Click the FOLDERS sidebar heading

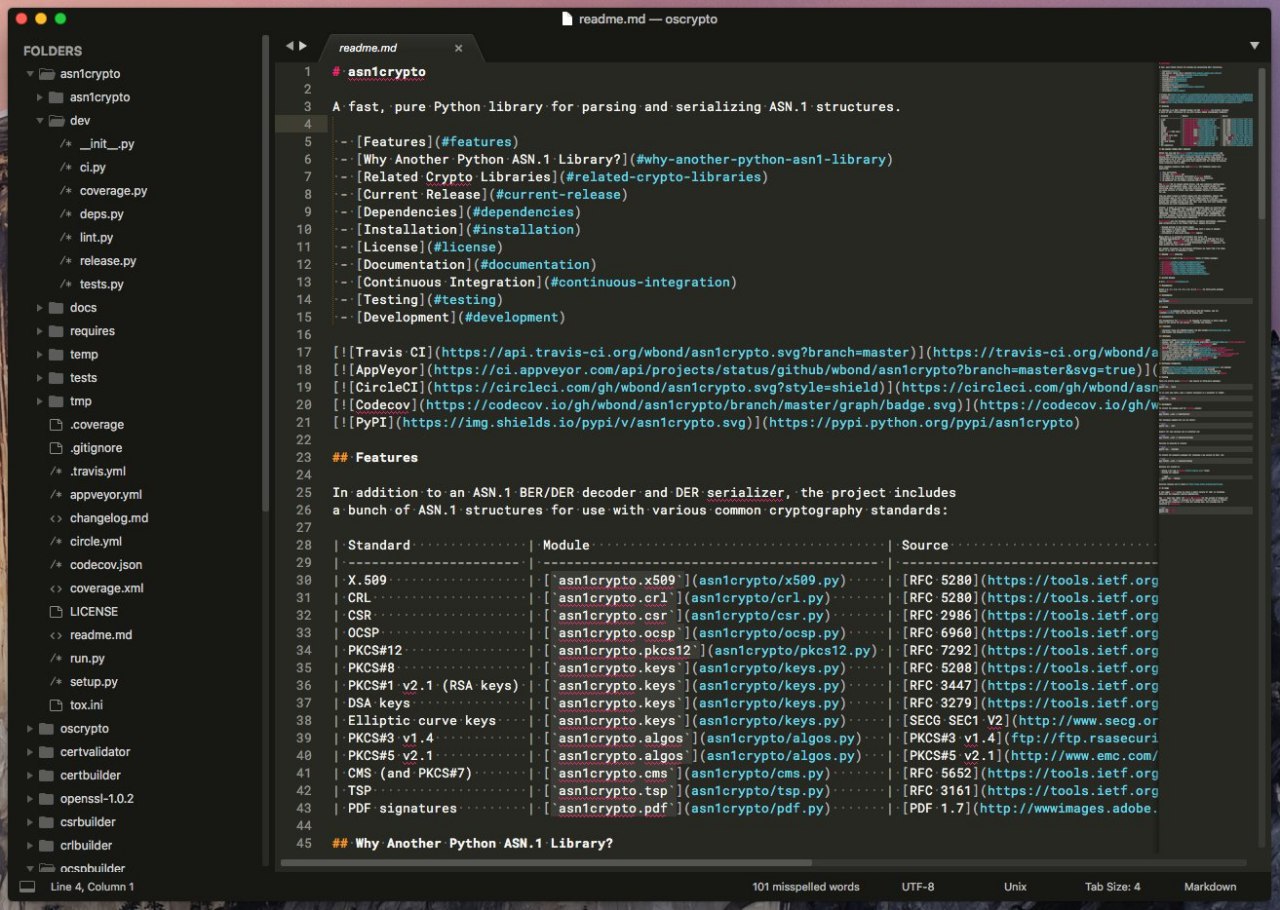pos(53,51)
